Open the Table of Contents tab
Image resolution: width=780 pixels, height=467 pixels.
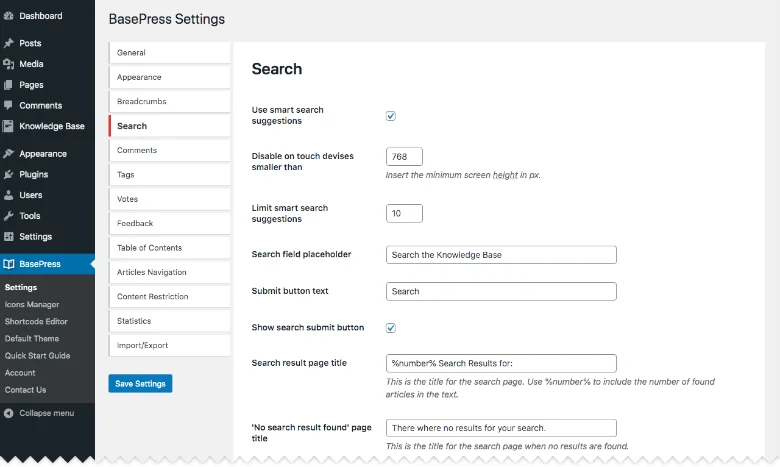click(x=170, y=248)
